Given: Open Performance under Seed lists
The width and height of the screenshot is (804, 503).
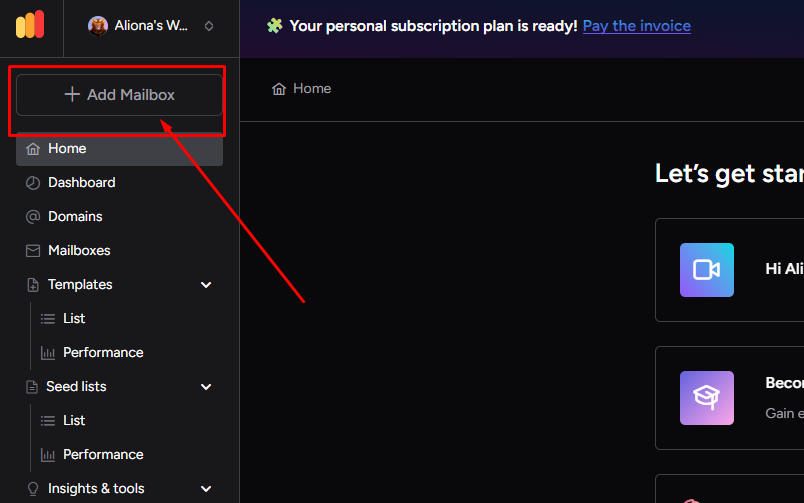Looking at the screenshot, I should 102,455.
